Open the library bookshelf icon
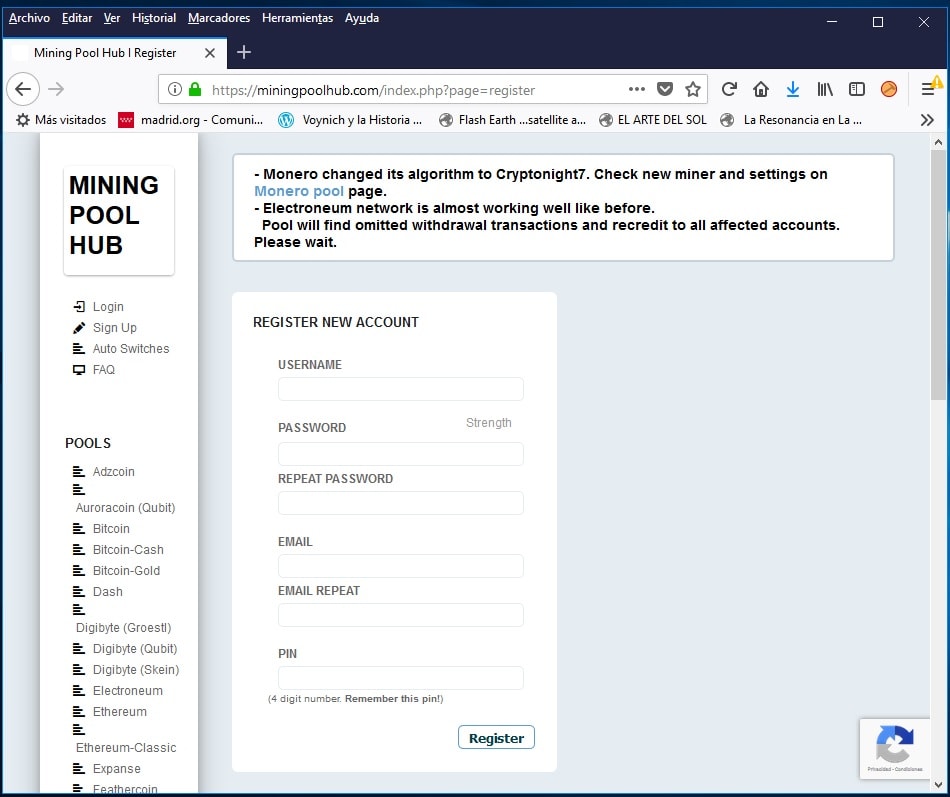Viewport: 950px width, 797px height. [x=825, y=89]
